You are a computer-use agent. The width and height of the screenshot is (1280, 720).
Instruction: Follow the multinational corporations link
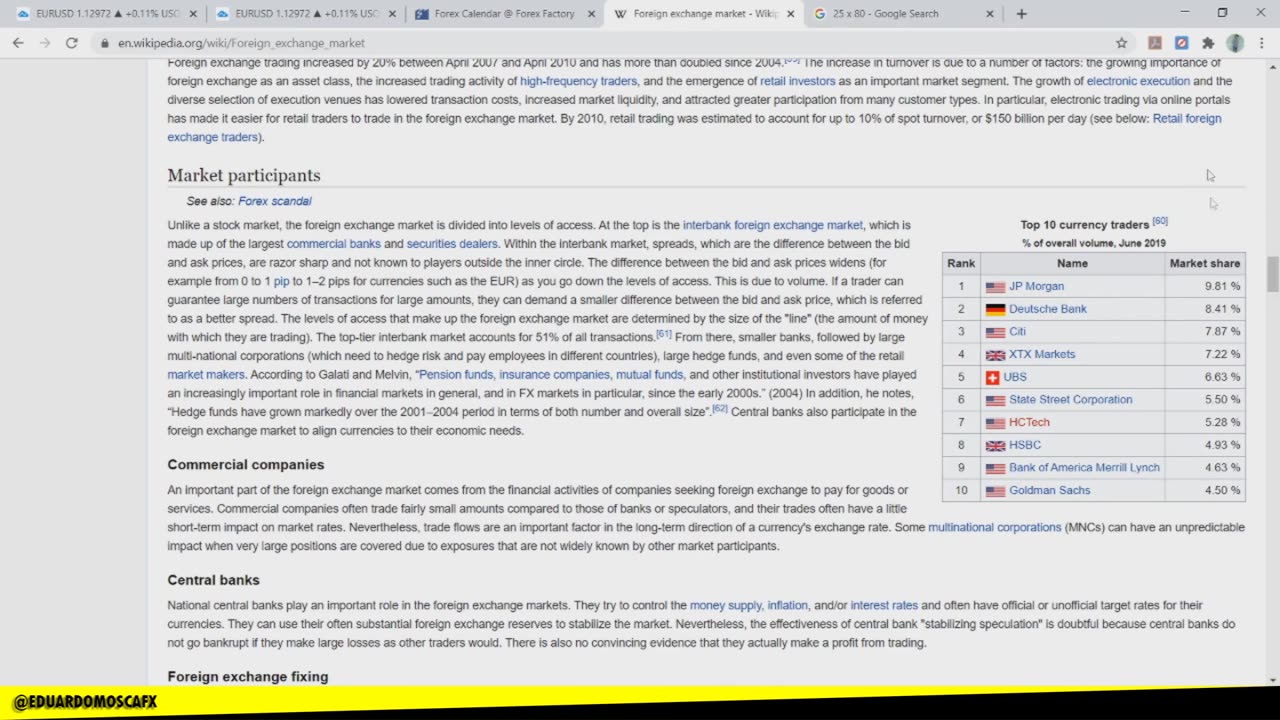coord(994,527)
